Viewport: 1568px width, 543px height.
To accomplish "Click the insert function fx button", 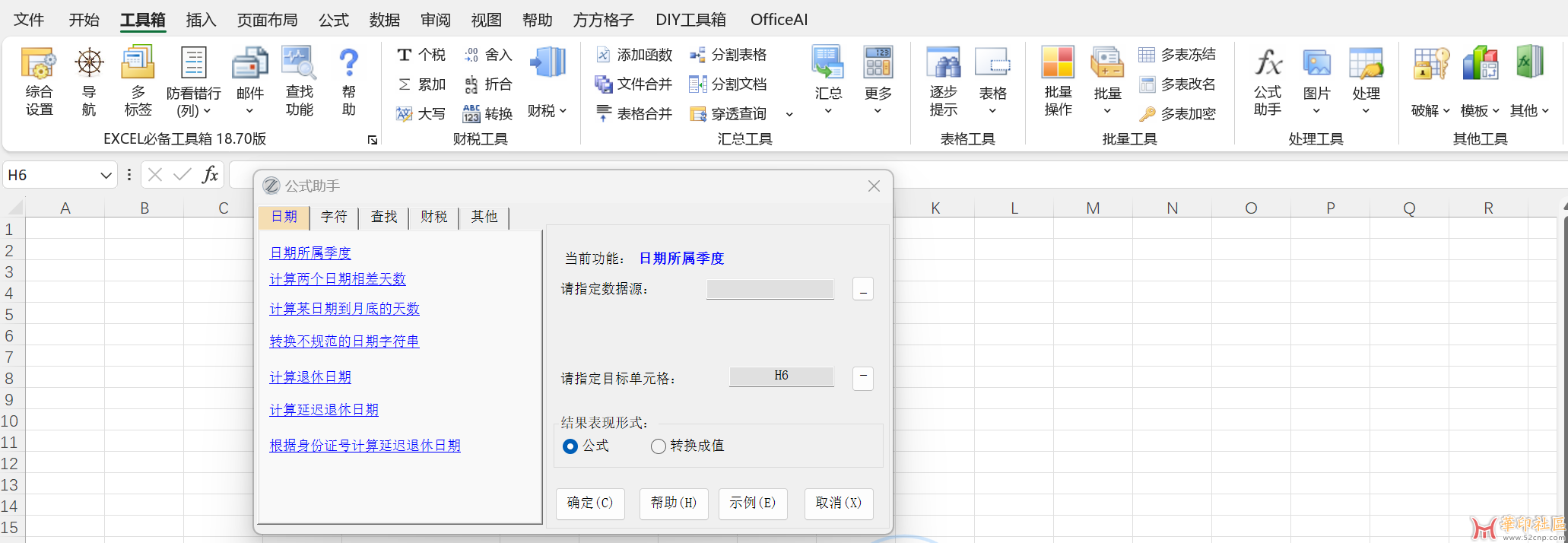I will [x=210, y=175].
